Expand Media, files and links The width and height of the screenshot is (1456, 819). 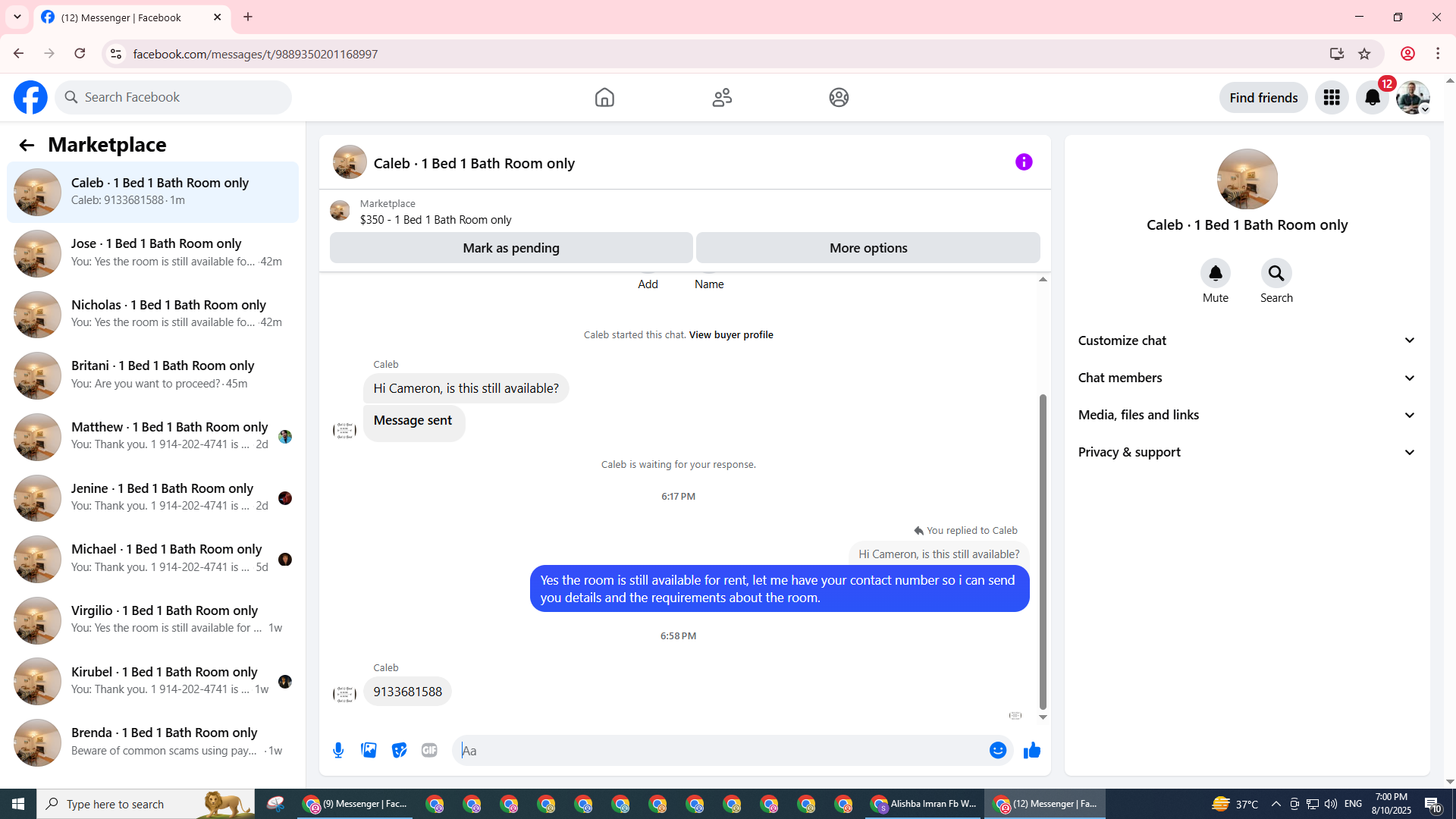[1247, 415]
